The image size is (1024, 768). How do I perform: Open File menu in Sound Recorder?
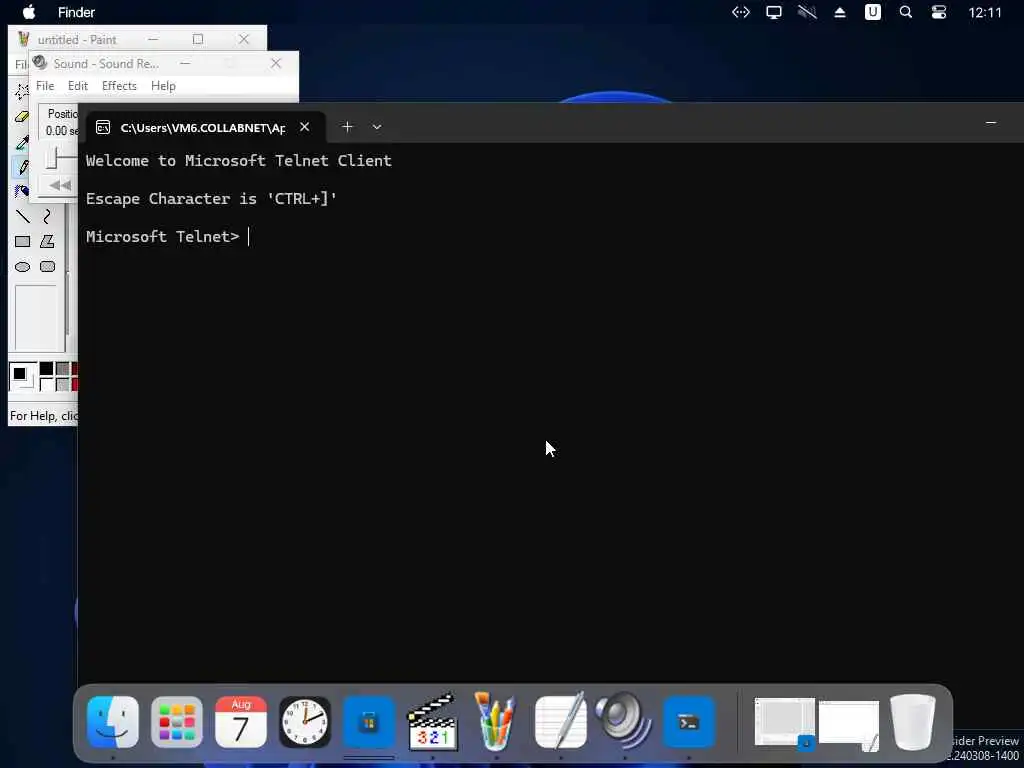point(45,86)
